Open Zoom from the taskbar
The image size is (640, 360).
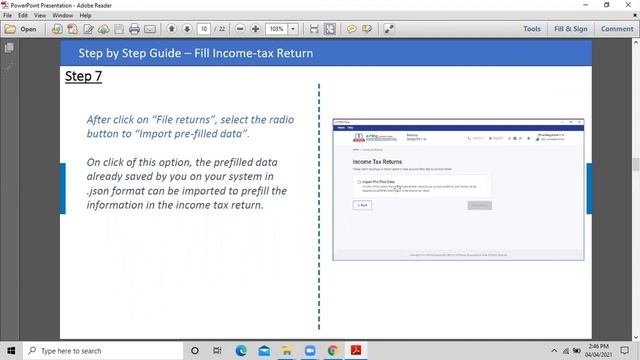310,351
